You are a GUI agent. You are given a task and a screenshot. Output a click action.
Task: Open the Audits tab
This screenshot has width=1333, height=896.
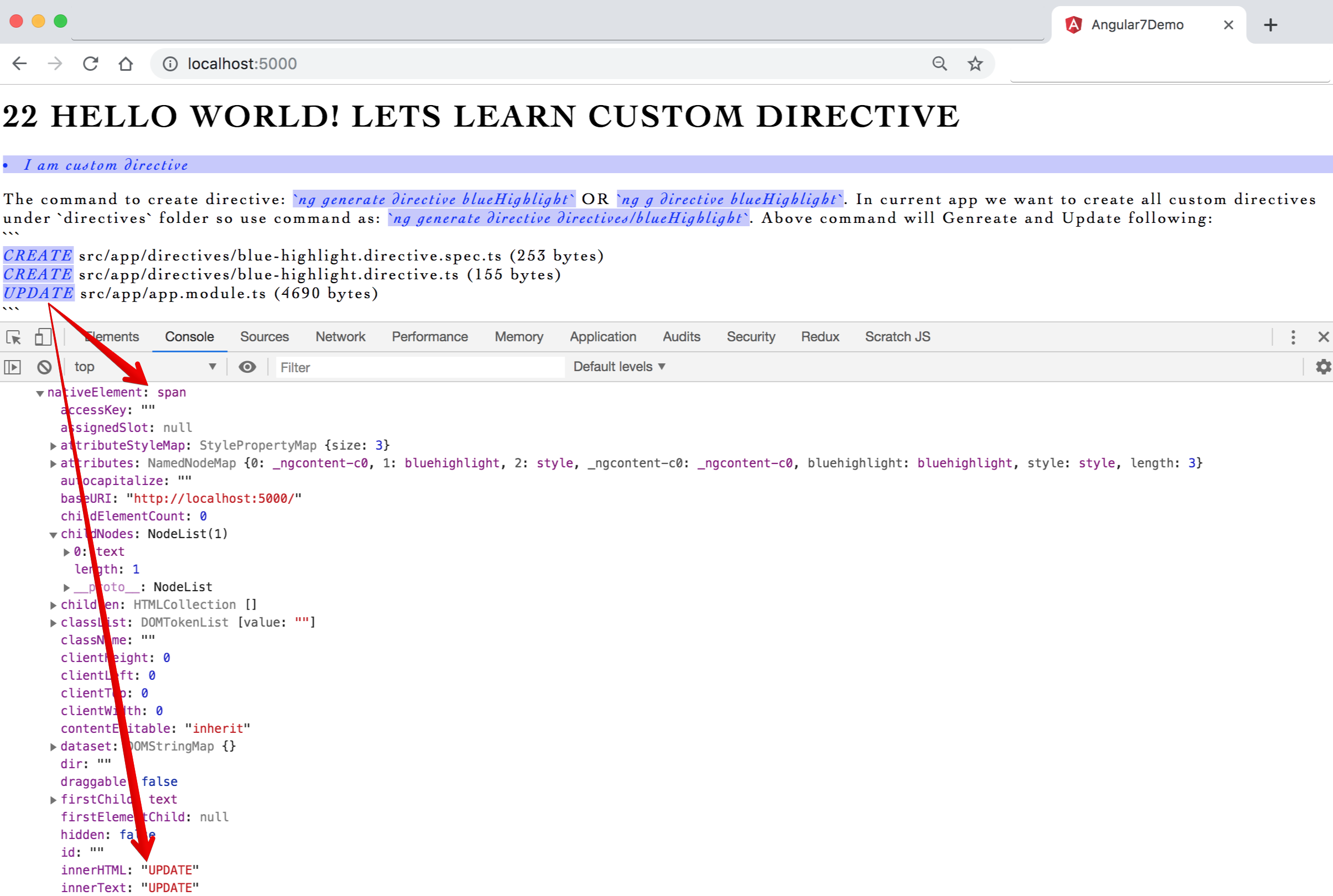(x=681, y=337)
